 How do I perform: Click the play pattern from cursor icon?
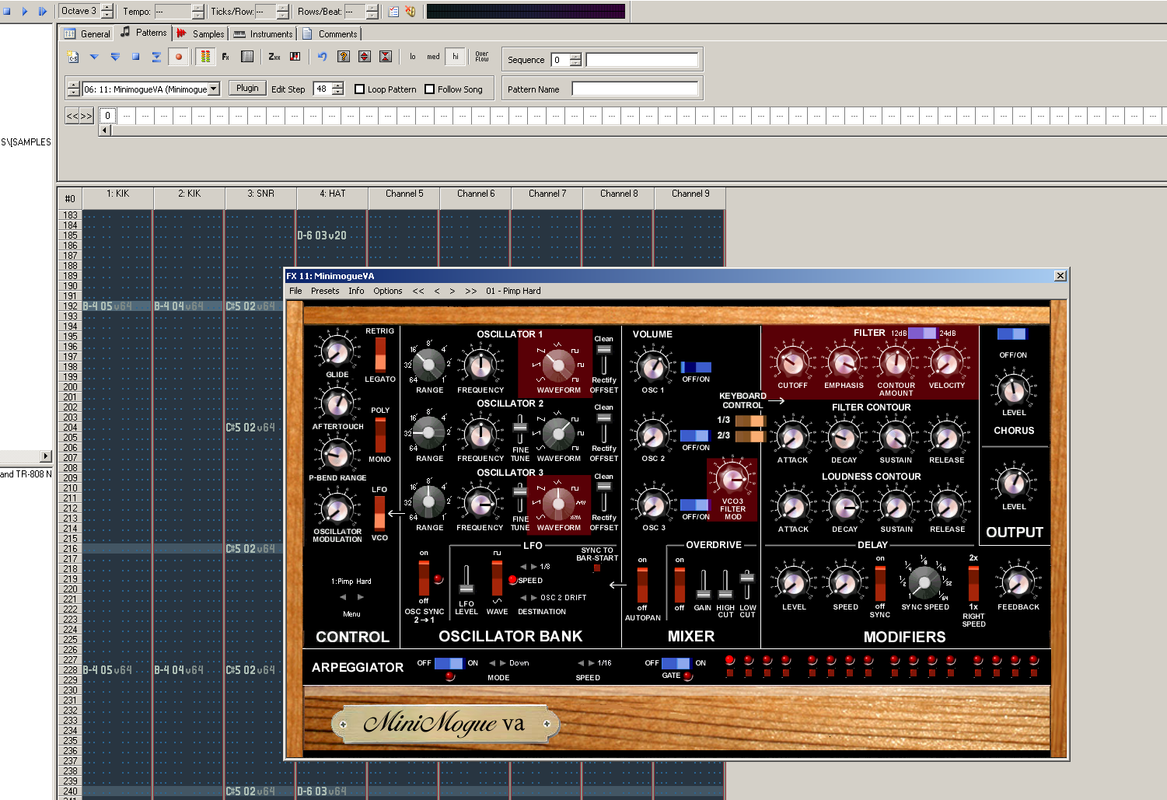click(94, 57)
